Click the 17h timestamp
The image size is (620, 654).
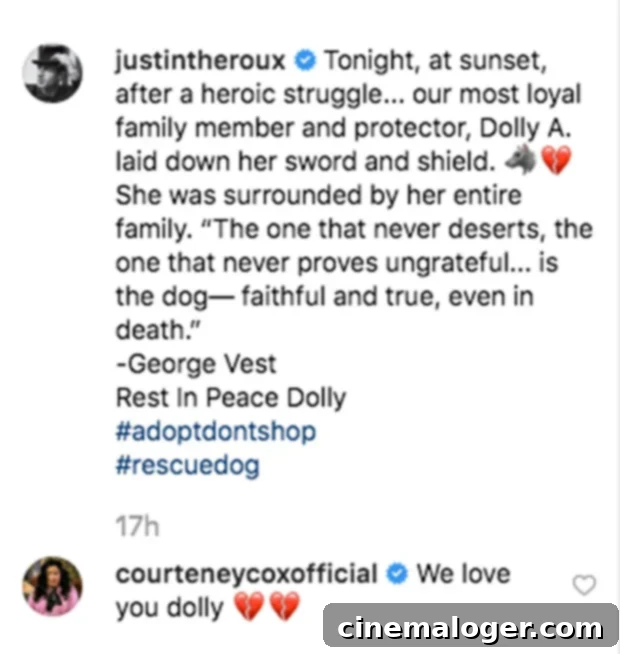tap(137, 526)
